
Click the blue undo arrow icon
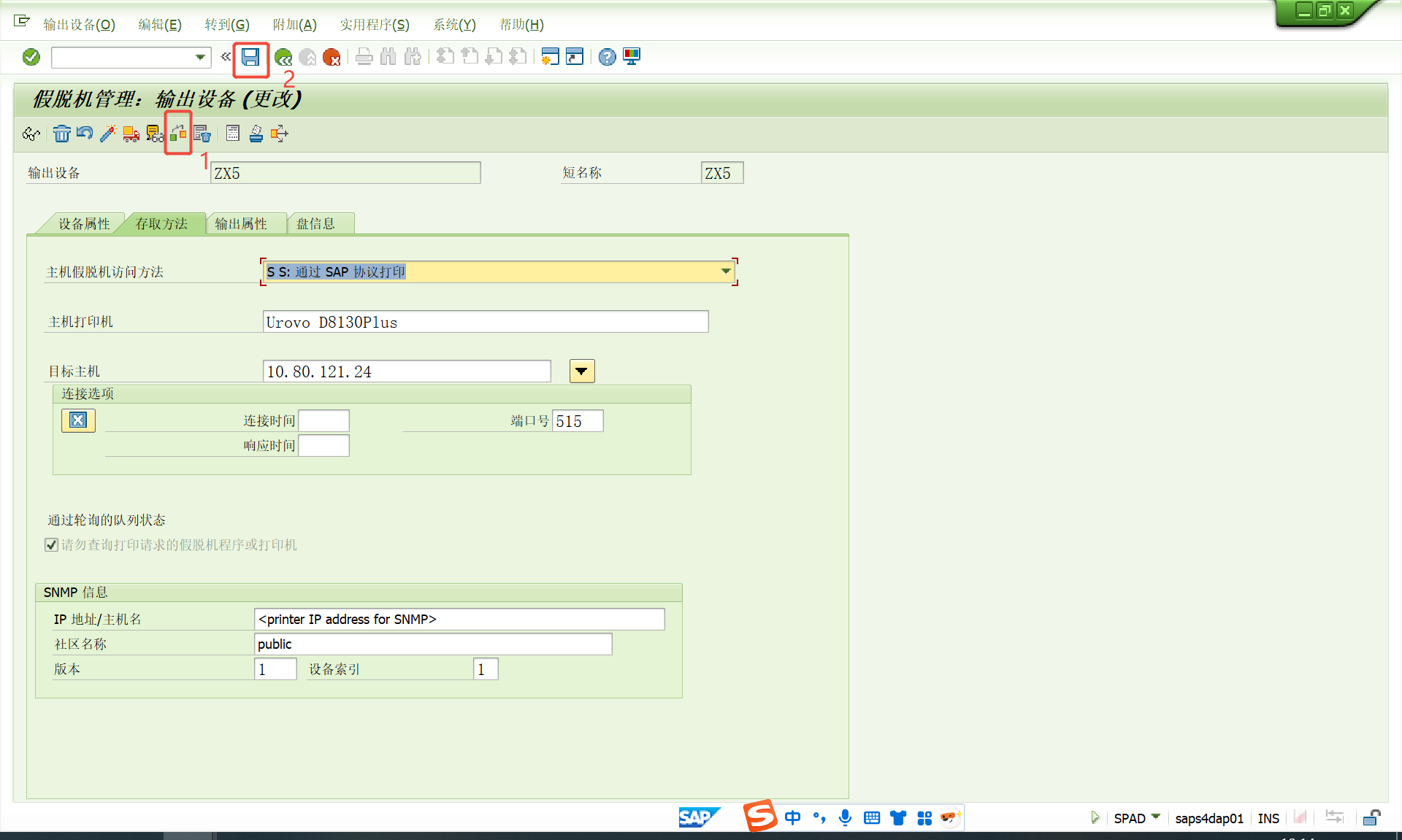coord(85,134)
